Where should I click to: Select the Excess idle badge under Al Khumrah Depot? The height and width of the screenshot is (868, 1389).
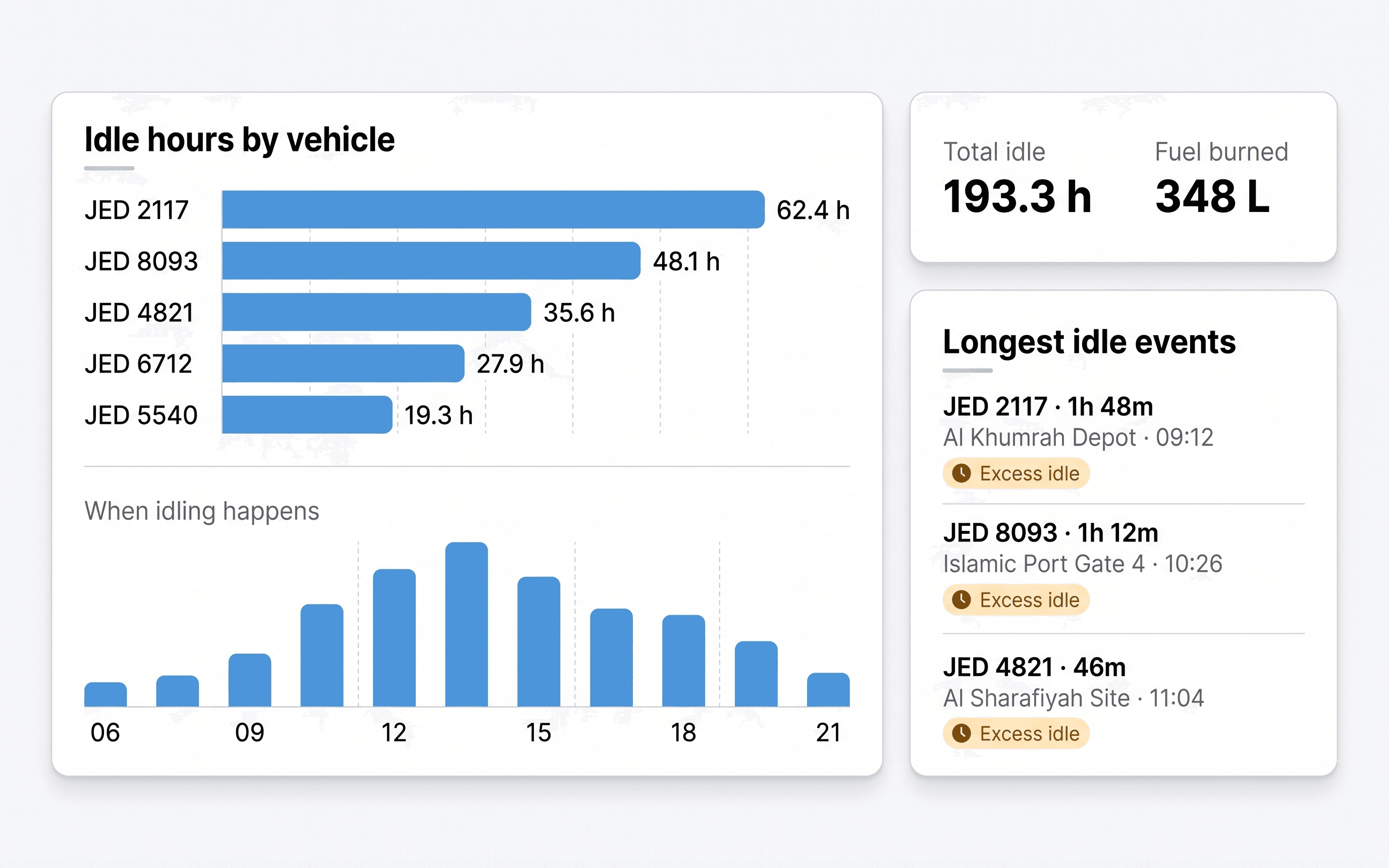pos(1016,473)
